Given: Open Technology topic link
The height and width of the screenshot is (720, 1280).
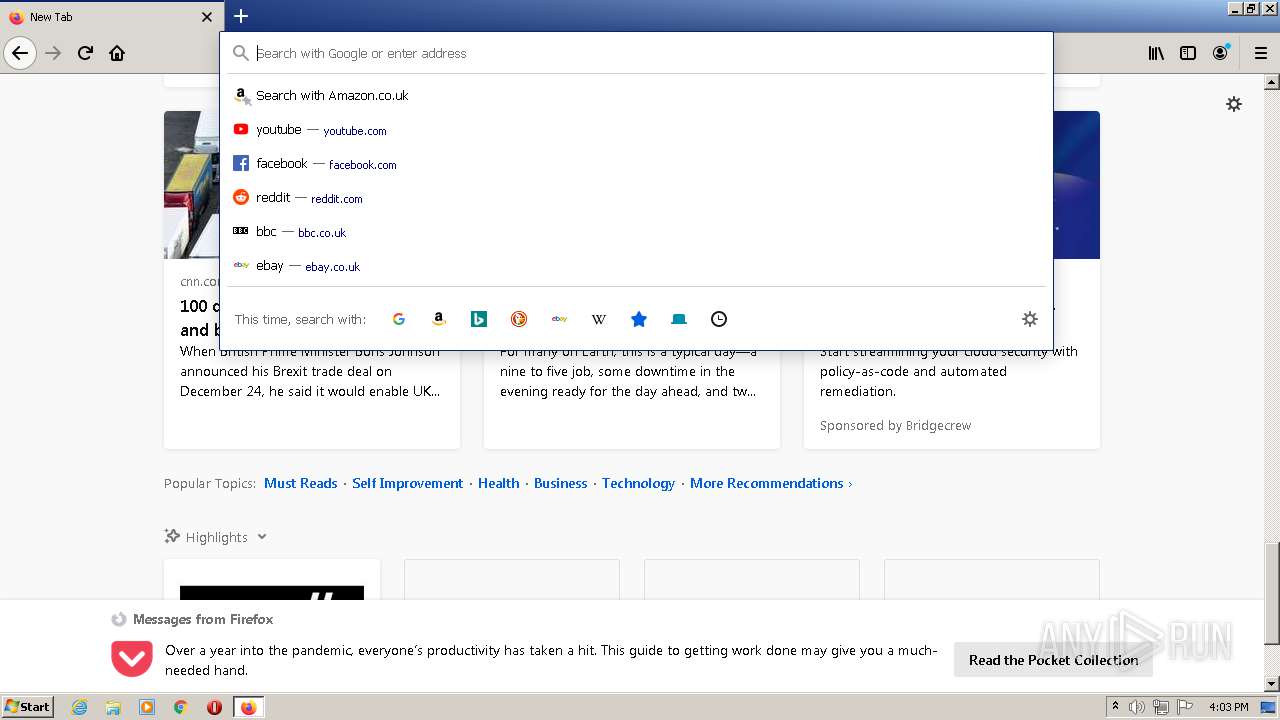Looking at the screenshot, I should click(638, 483).
